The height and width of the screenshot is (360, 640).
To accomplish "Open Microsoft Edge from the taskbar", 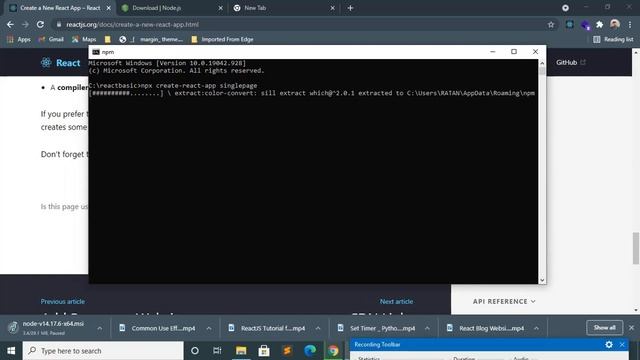I will (310, 351).
